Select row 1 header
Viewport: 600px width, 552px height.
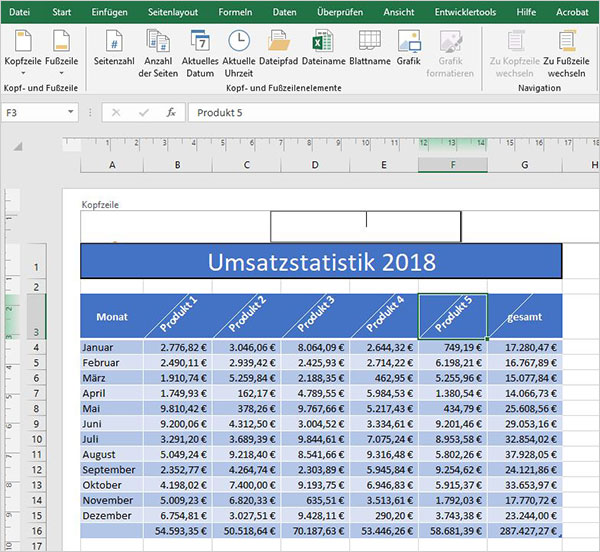tap(36, 261)
